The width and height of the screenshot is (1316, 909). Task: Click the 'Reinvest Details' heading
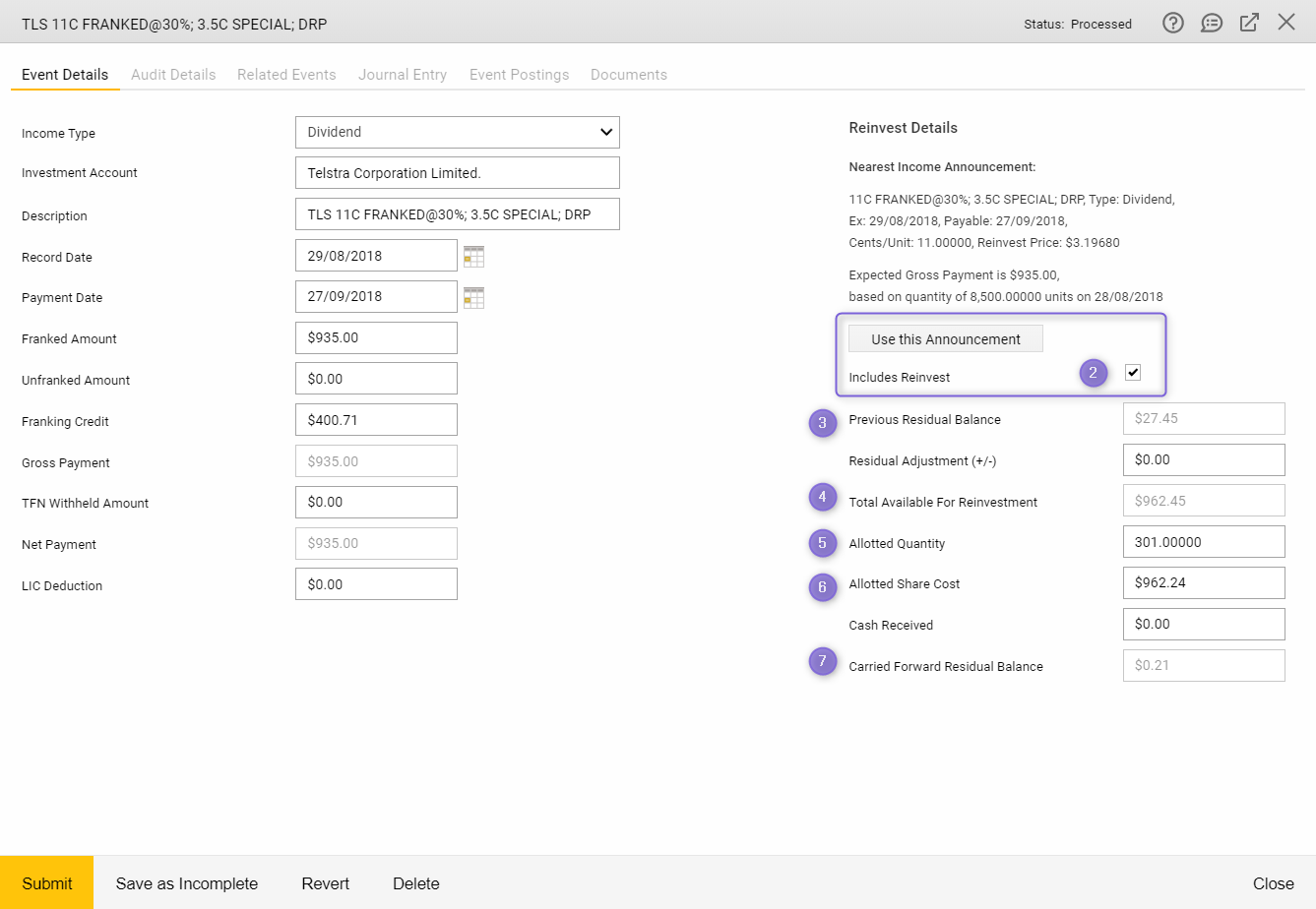coord(903,128)
